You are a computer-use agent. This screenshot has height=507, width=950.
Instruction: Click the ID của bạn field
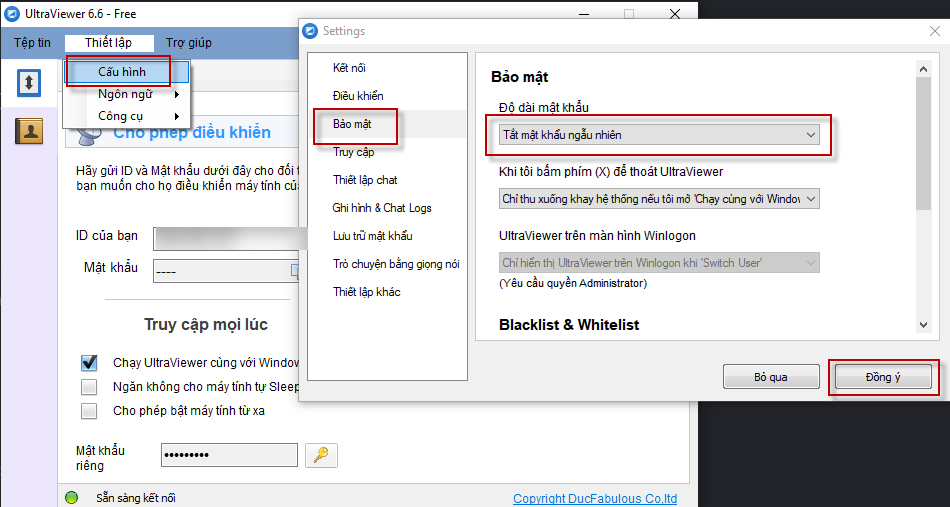pos(227,238)
